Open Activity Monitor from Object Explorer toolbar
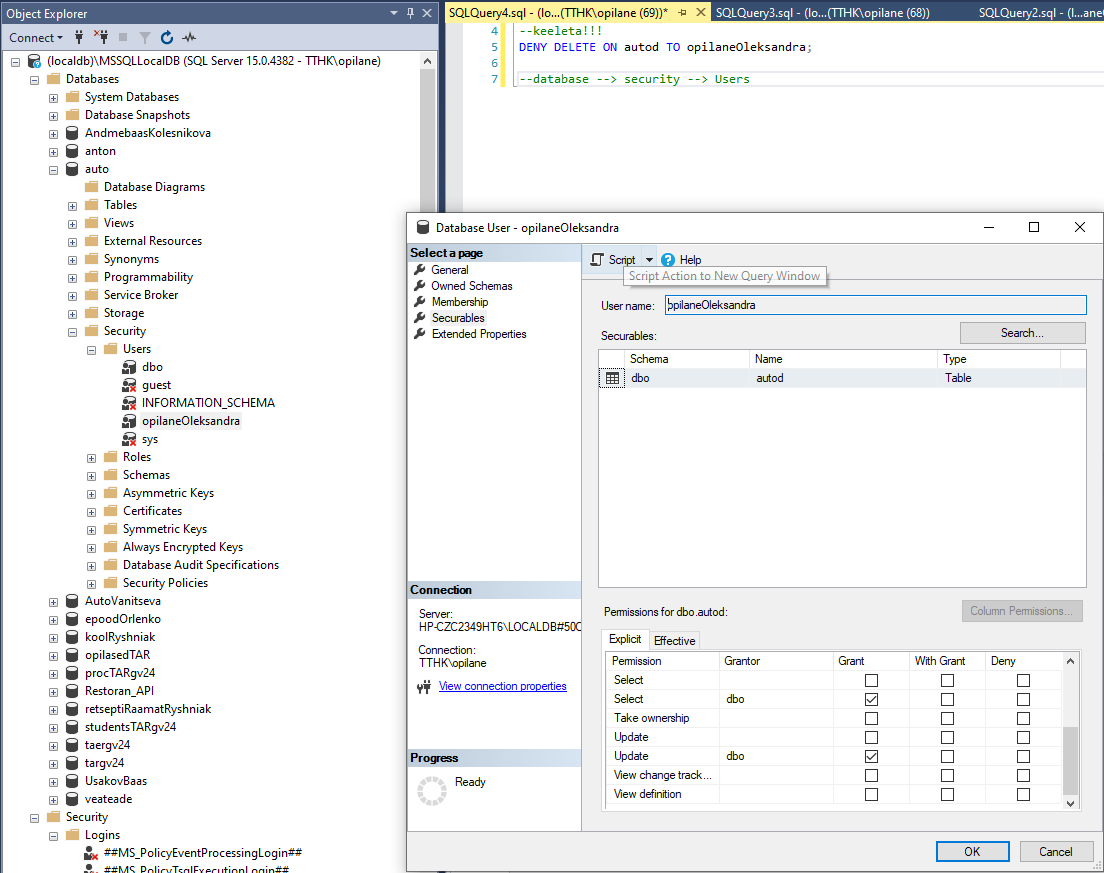This screenshot has height=873, width=1104. 189,38
